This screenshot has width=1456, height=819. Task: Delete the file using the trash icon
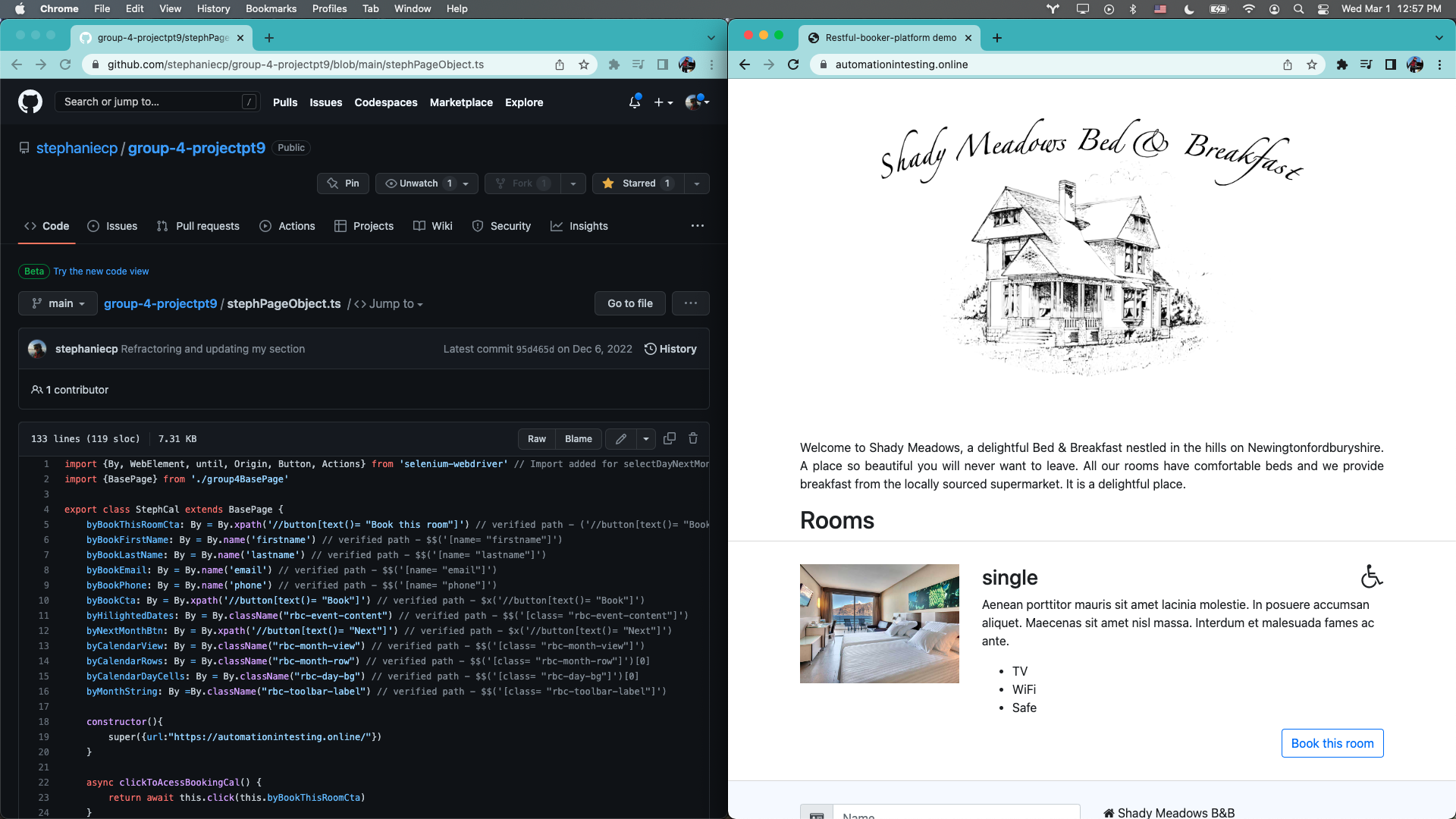tap(692, 438)
